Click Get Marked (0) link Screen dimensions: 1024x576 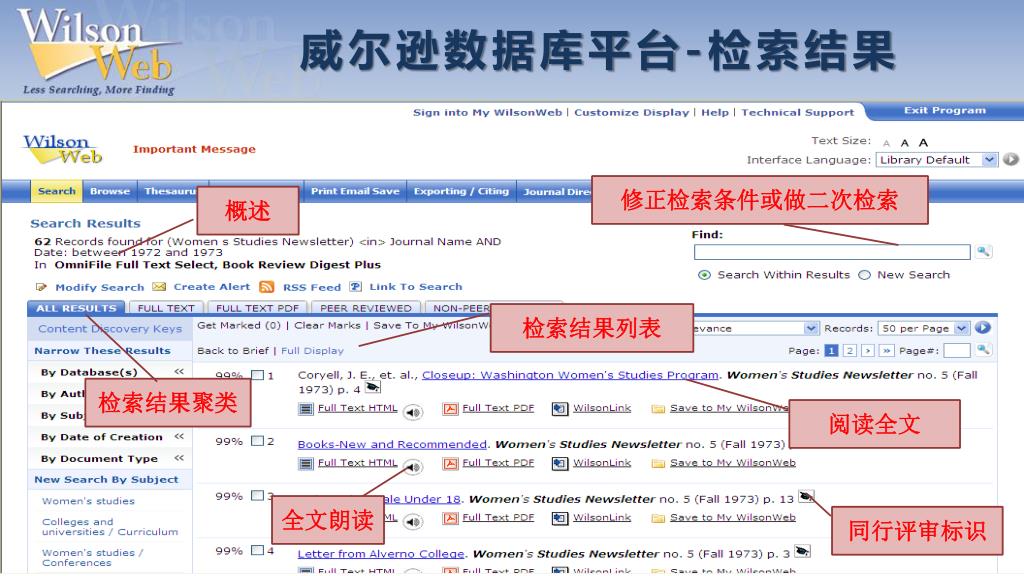[x=238, y=325]
